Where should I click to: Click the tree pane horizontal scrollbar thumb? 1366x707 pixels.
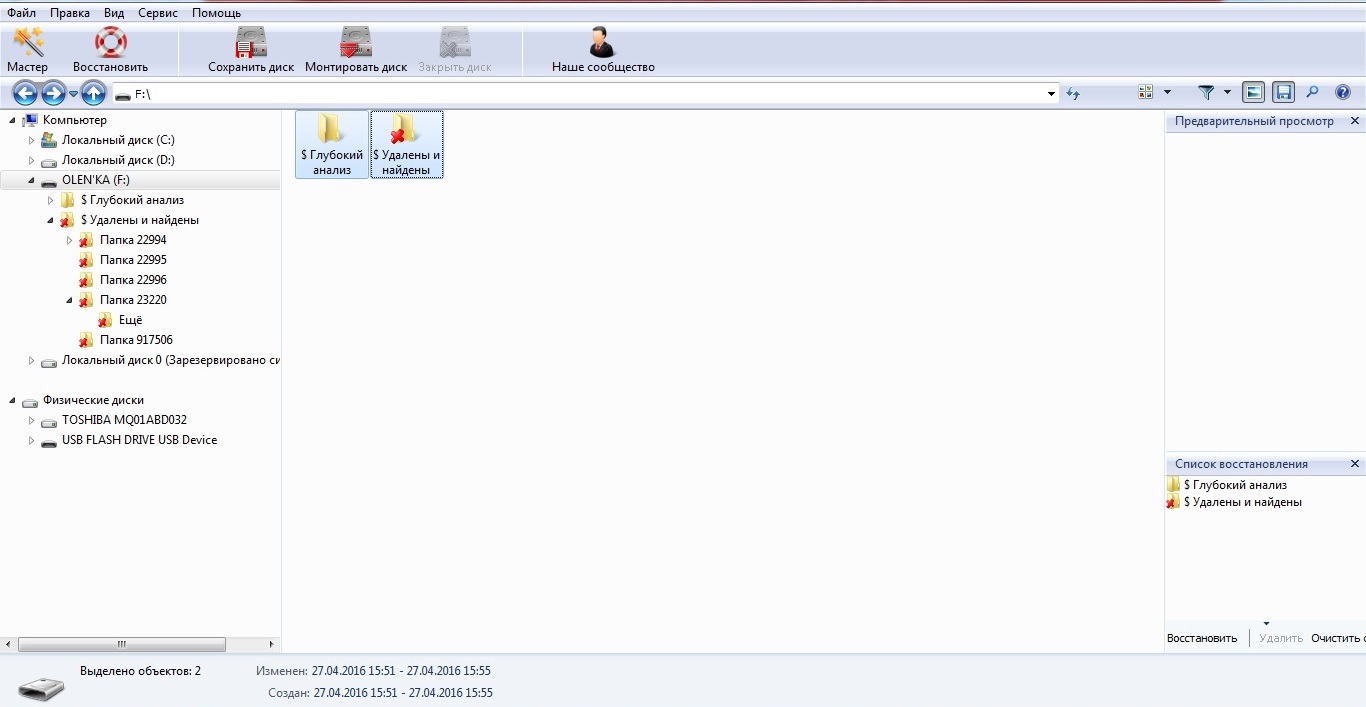(x=122, y=644)
